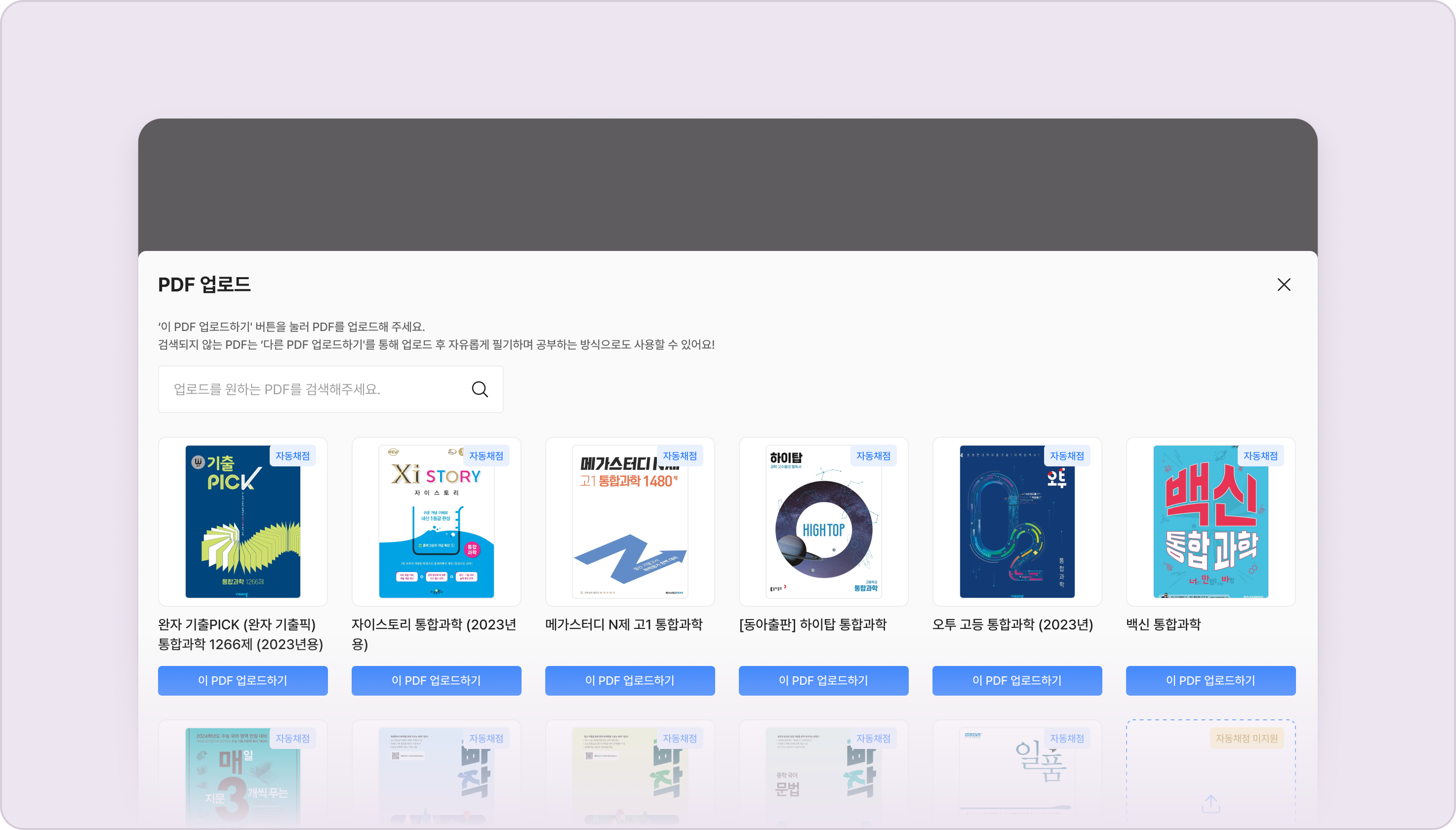This screenshot has width=1456, height=830.
Task: Click 자동채점 badge on 백신 card
Action: [1260, 456]
